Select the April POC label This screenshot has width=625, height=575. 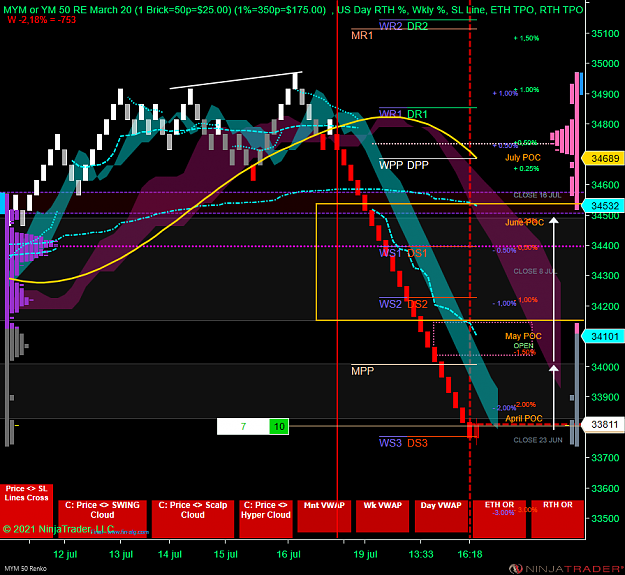tap(524, 418)
